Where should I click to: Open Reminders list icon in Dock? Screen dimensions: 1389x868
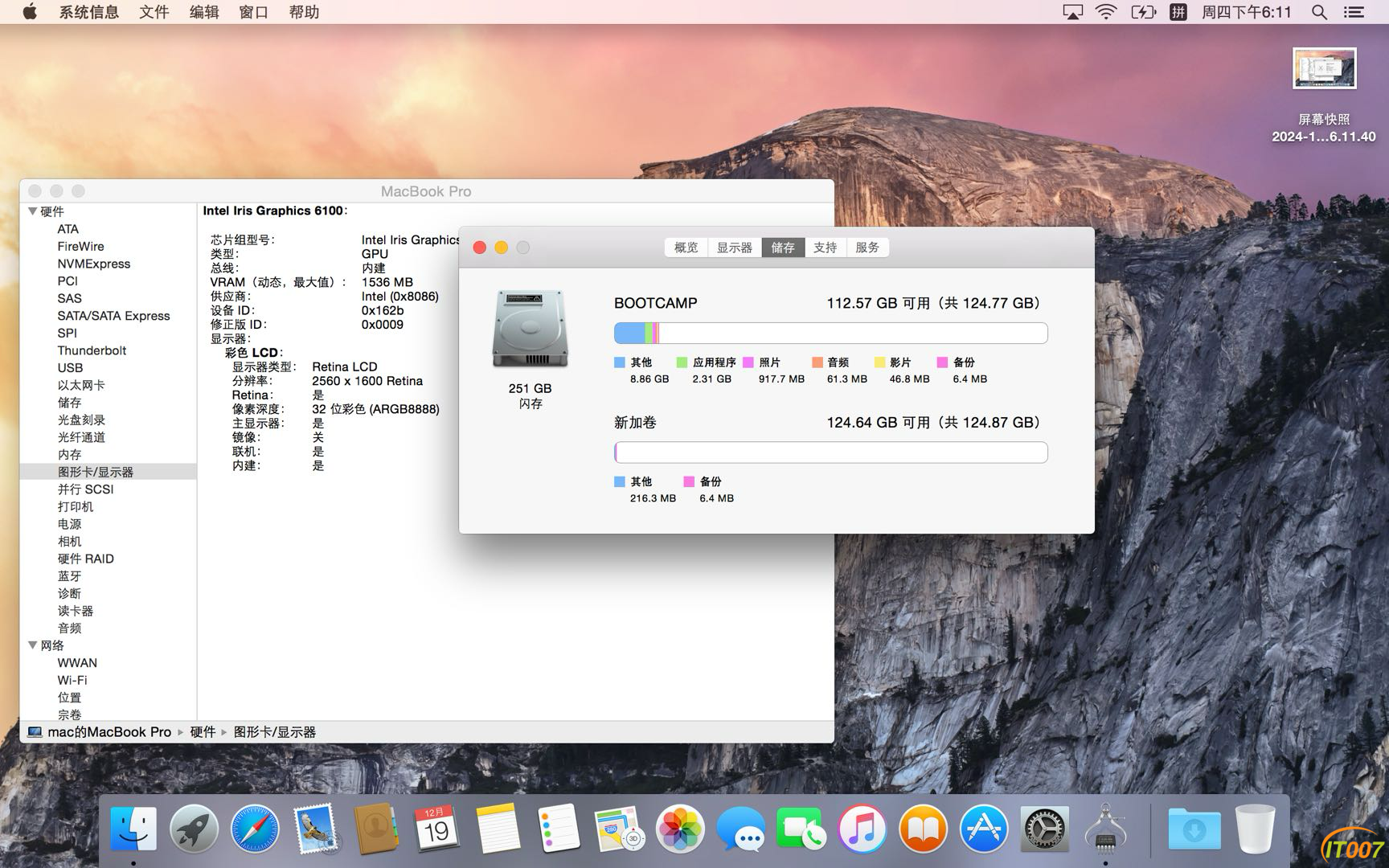558,829
